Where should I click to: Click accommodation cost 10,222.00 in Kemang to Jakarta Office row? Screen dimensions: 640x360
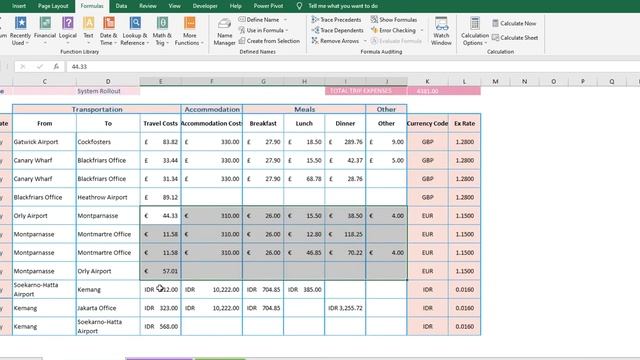coord(212,308)
